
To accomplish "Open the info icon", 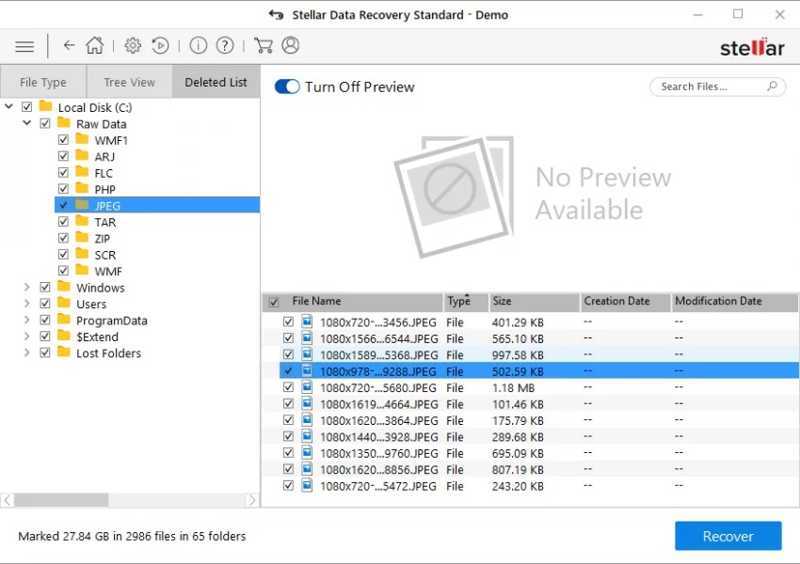I will (x=198, y=46).
